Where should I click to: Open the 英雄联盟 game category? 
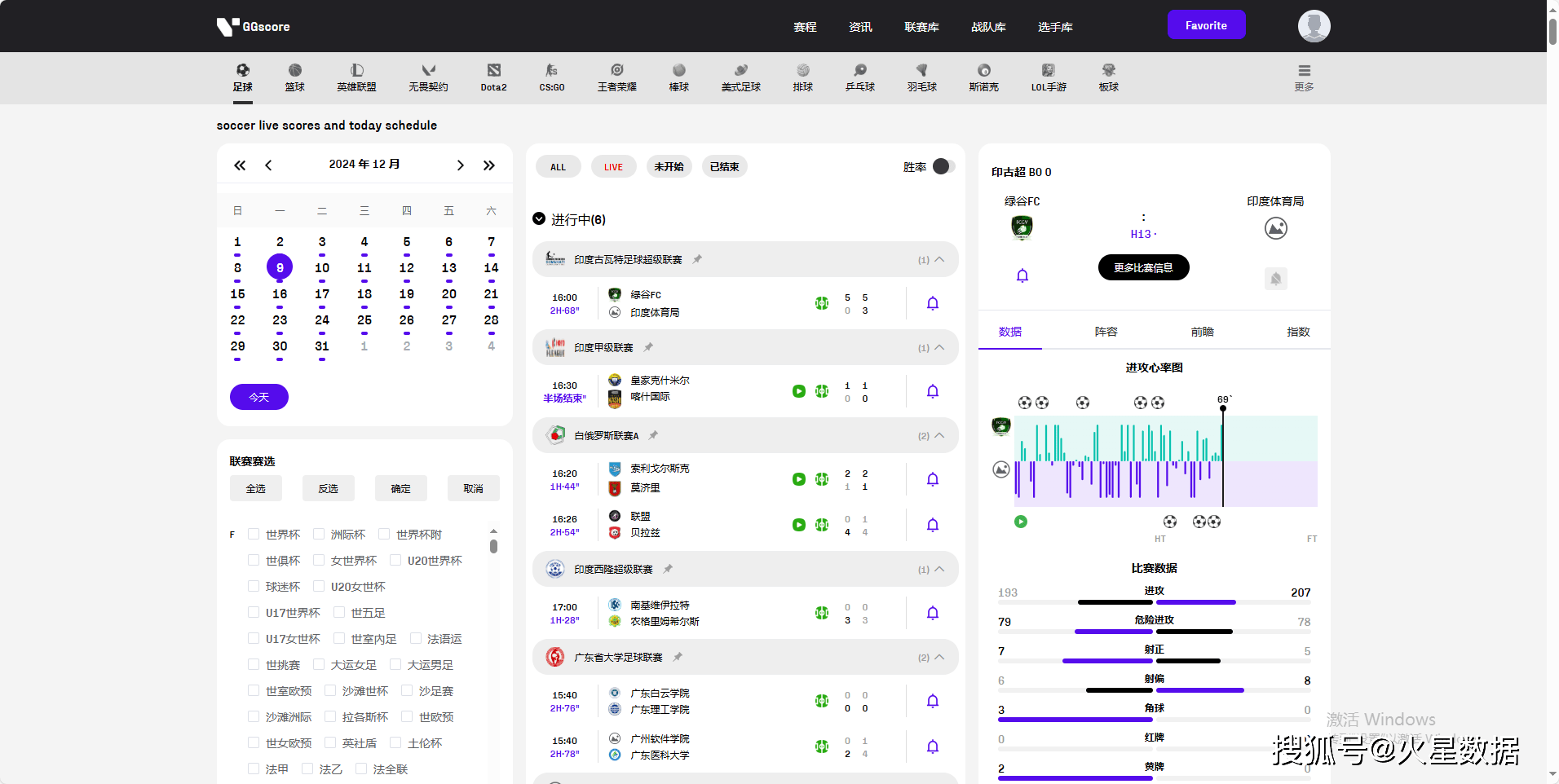tap(356, 77)
